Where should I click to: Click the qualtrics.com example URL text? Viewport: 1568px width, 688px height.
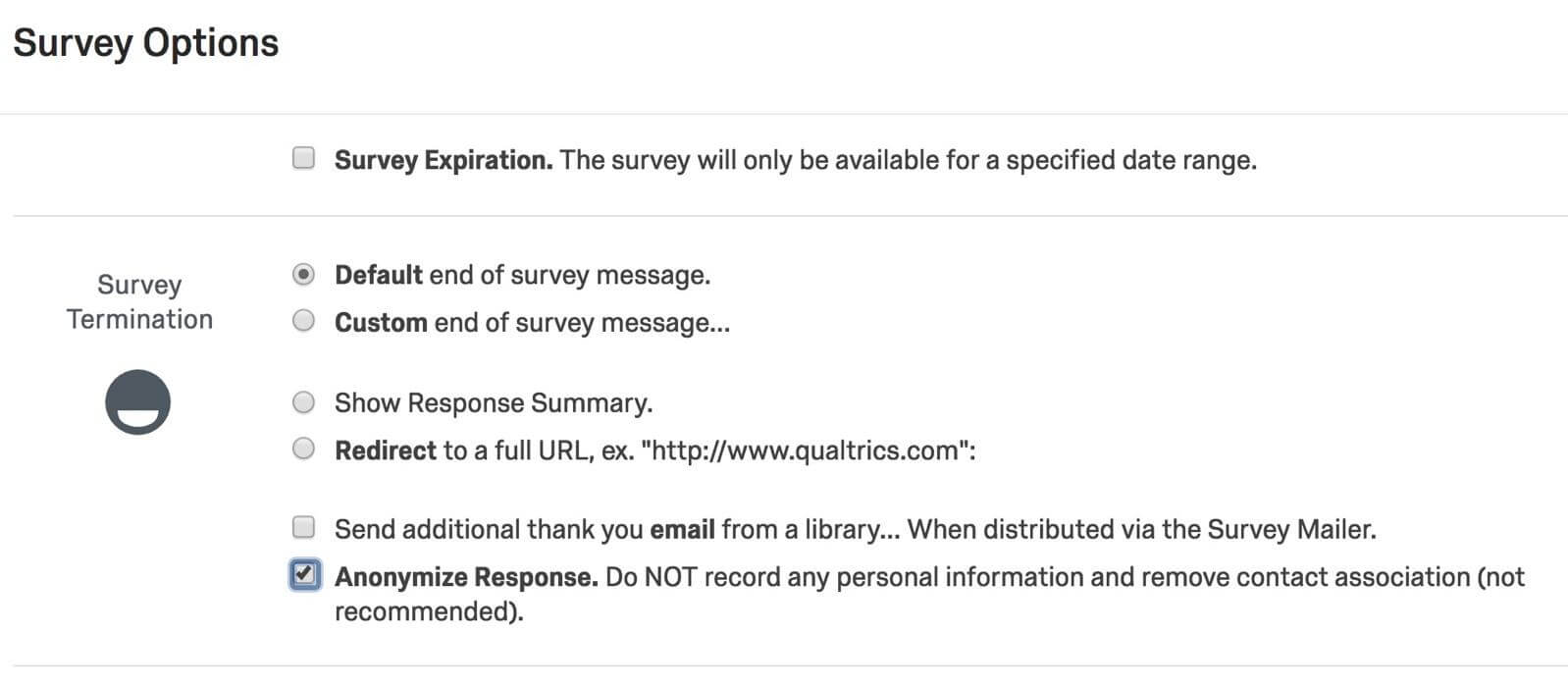(x=807, y=450)
